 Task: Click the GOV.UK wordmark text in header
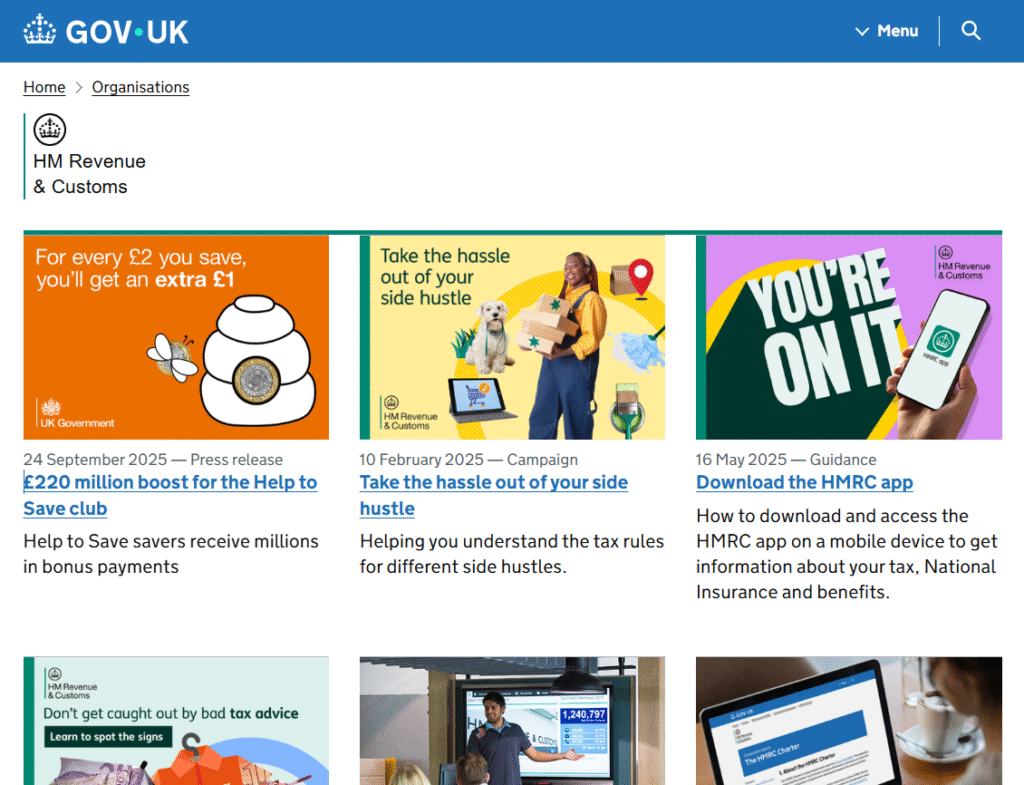[x=127, y=31]
